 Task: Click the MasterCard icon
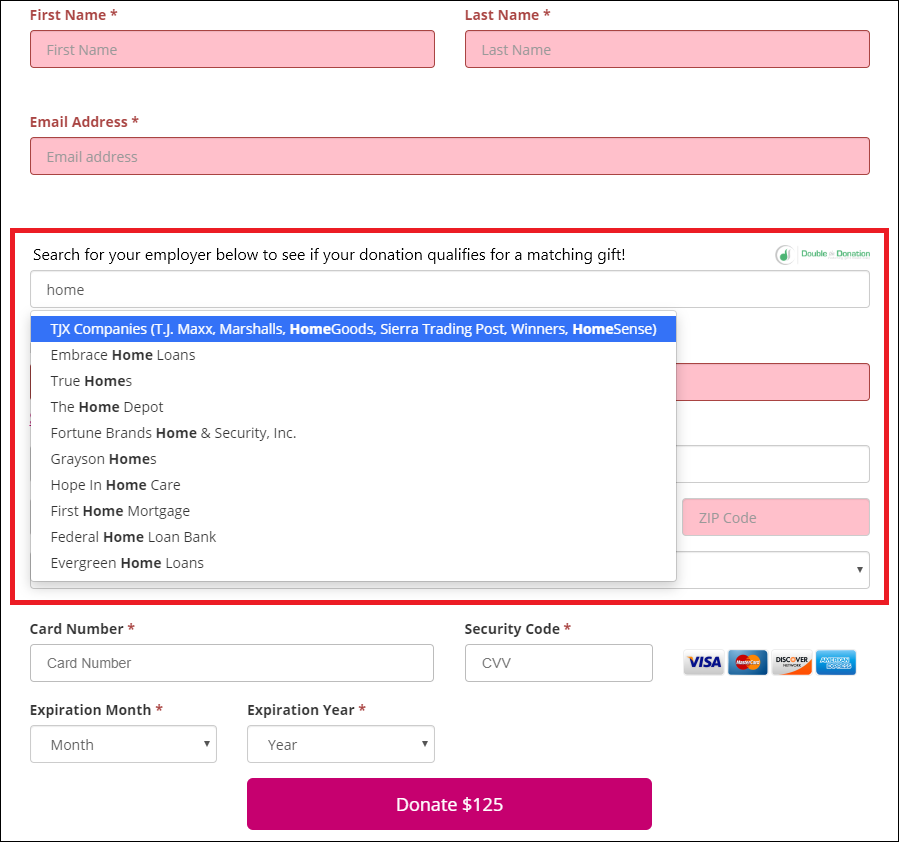tap(748, 663)
